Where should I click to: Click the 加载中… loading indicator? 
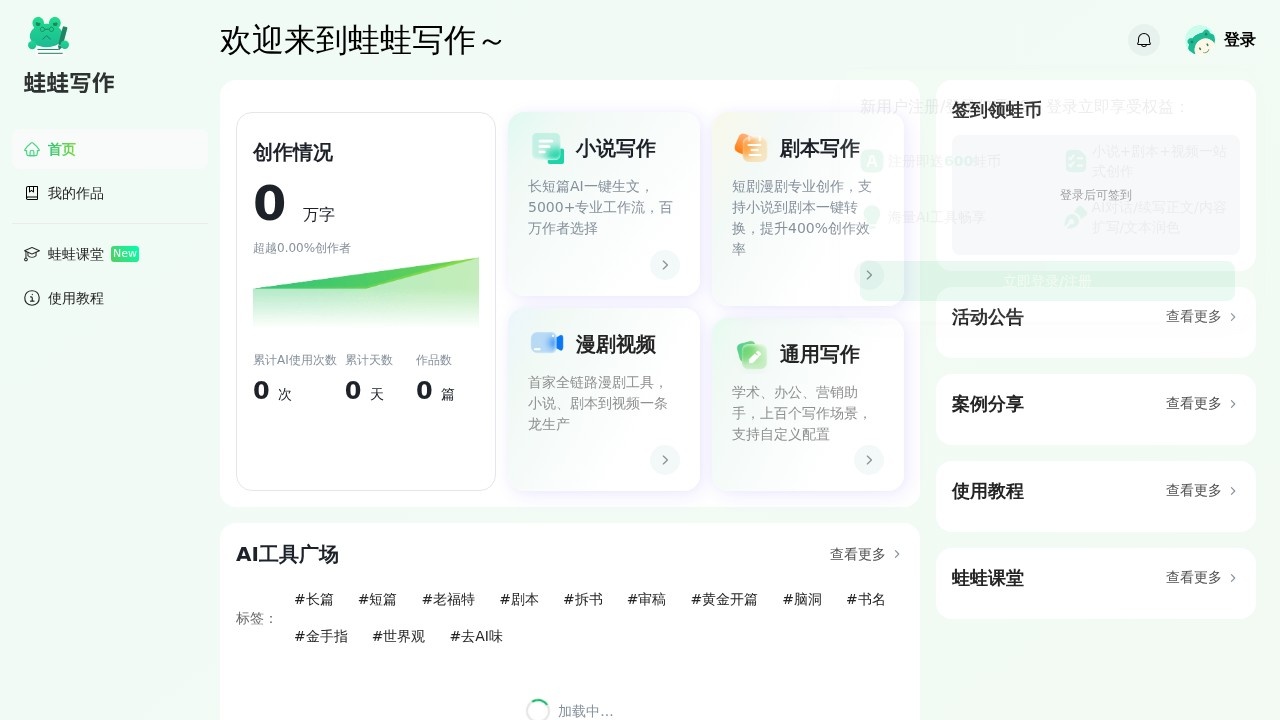click(570, 711)
